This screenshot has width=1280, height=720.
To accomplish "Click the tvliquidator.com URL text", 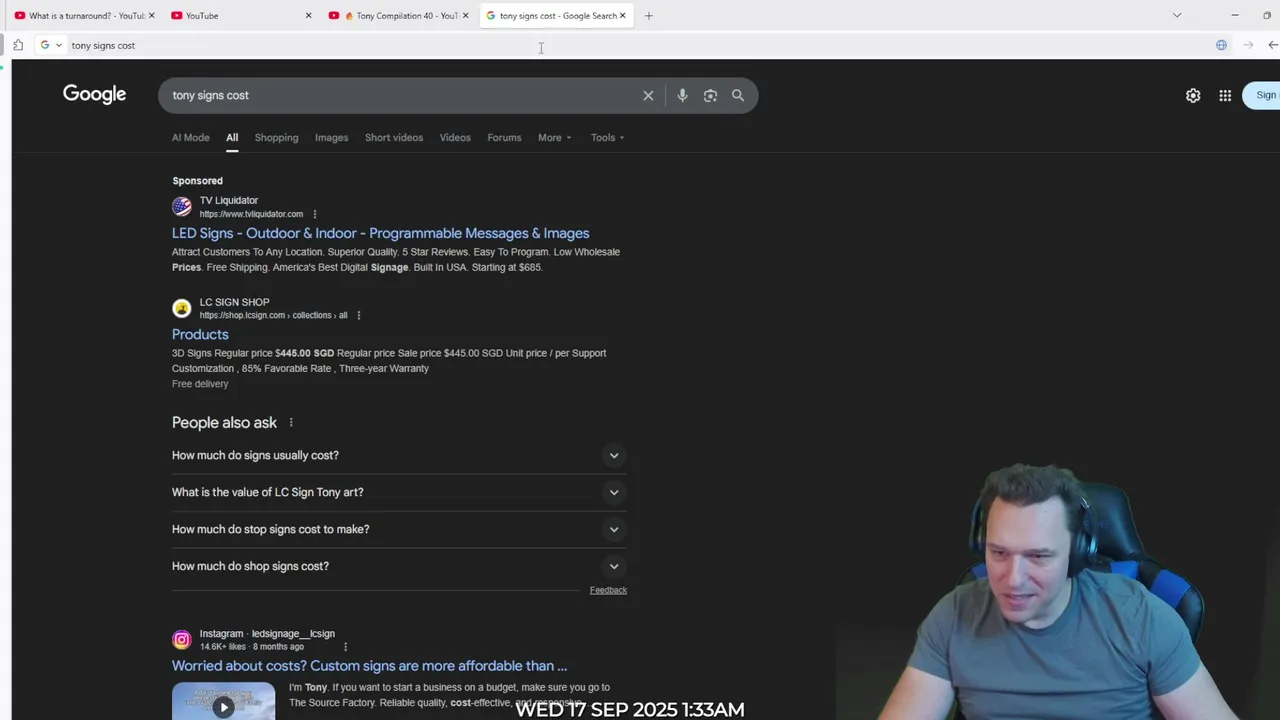I will (x=251, y=214).
